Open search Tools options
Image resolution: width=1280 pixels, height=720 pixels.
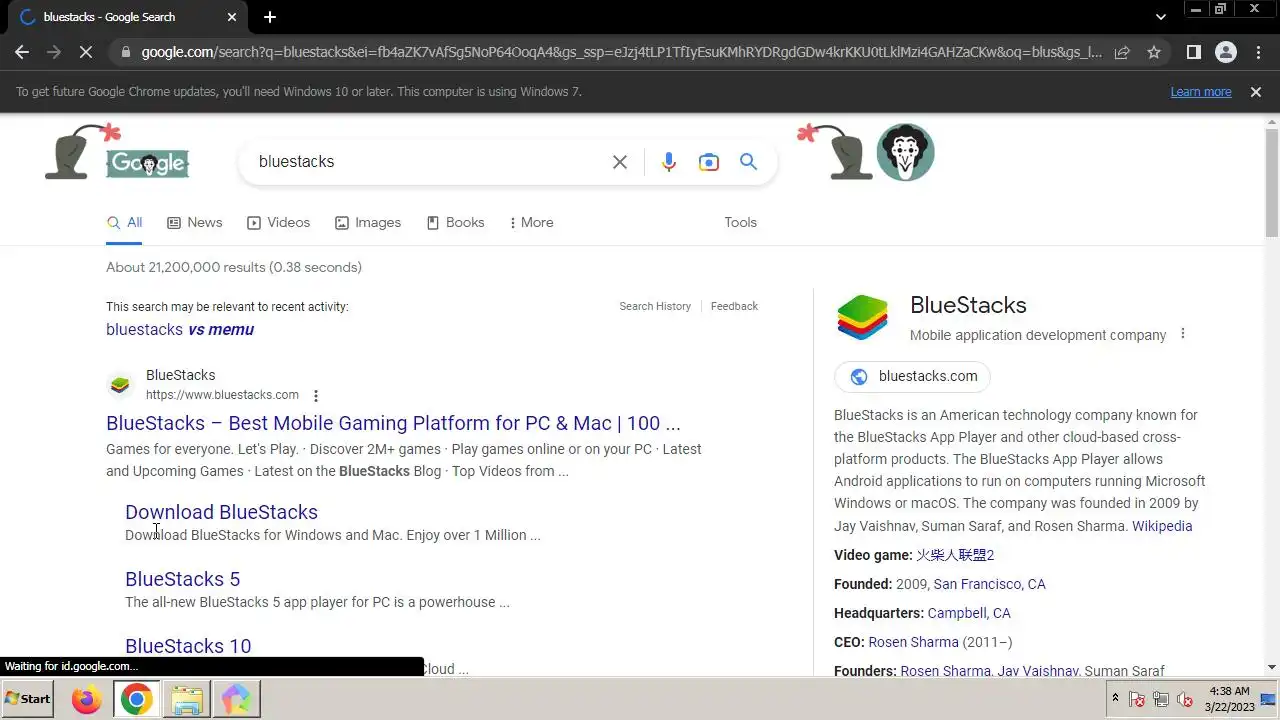coord(740,222)
